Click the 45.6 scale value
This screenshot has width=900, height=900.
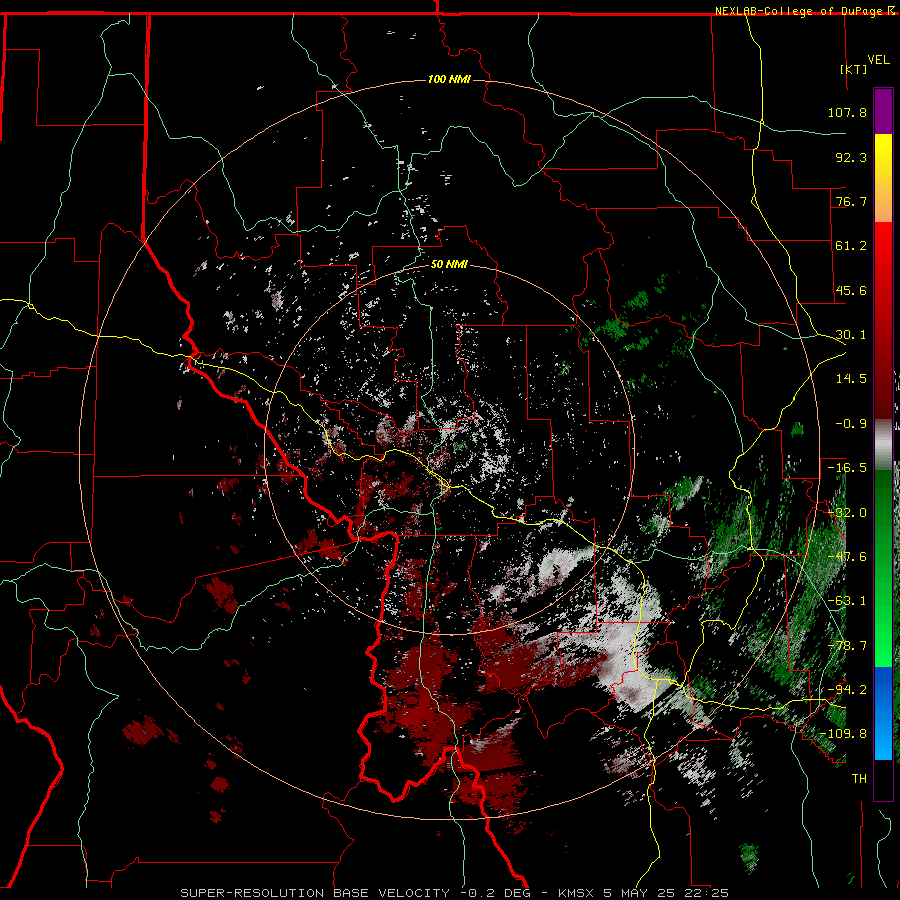click(851, 290)
